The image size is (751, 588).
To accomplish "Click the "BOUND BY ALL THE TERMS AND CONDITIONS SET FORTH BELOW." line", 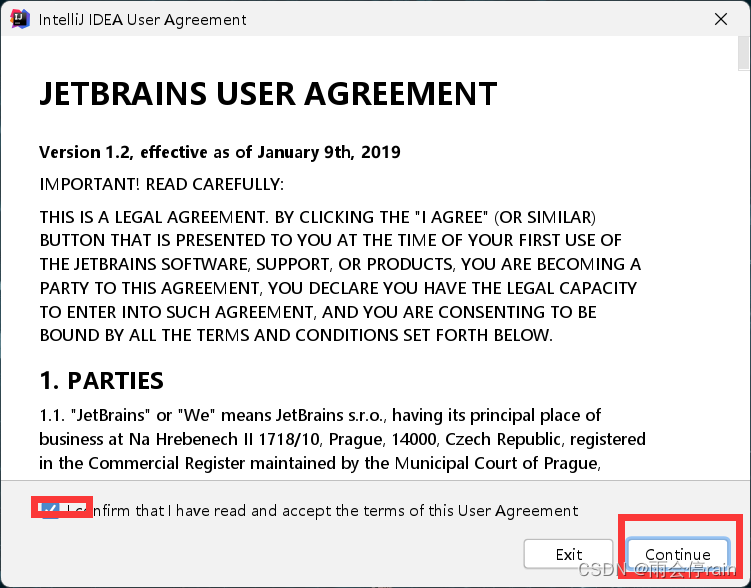I will tap(296, 335).
